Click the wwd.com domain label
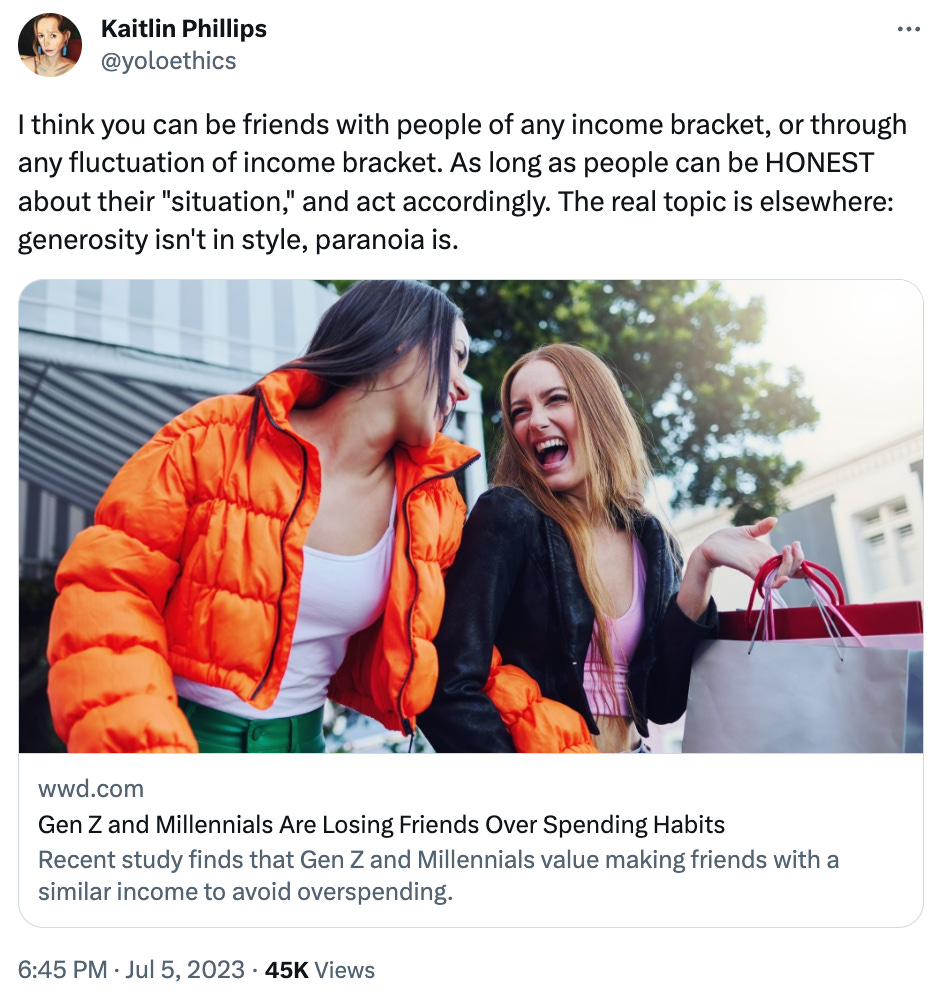 click(91, 789)
